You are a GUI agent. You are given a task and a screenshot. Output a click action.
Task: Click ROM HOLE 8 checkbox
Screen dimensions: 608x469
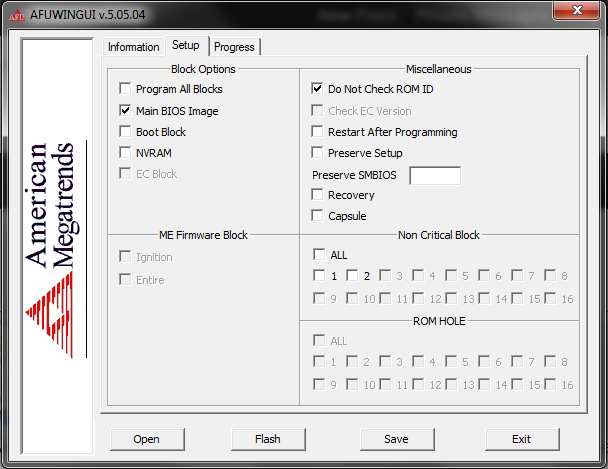point(550,361)
